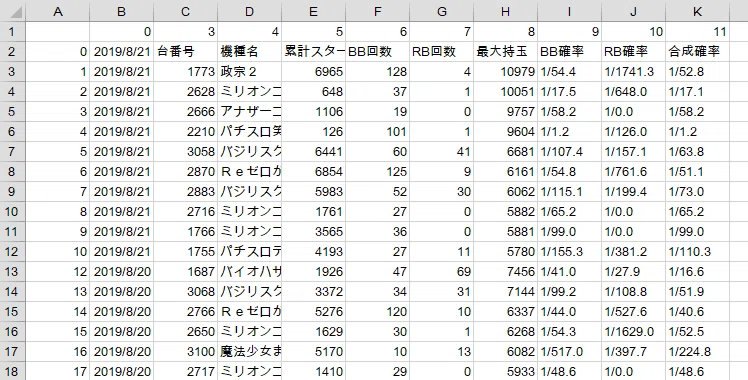Screen dimensions: 748x380
Task: Click cell with 1/99.0 in column I
Action: pyautogui.click(x=569, y=232)
